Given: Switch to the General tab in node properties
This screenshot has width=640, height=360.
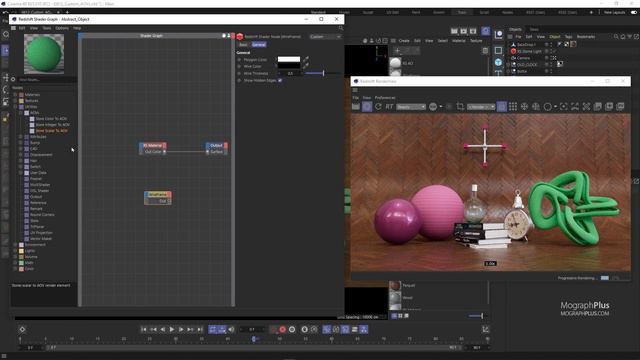Looking at the screenshot, I should [259, 44].
